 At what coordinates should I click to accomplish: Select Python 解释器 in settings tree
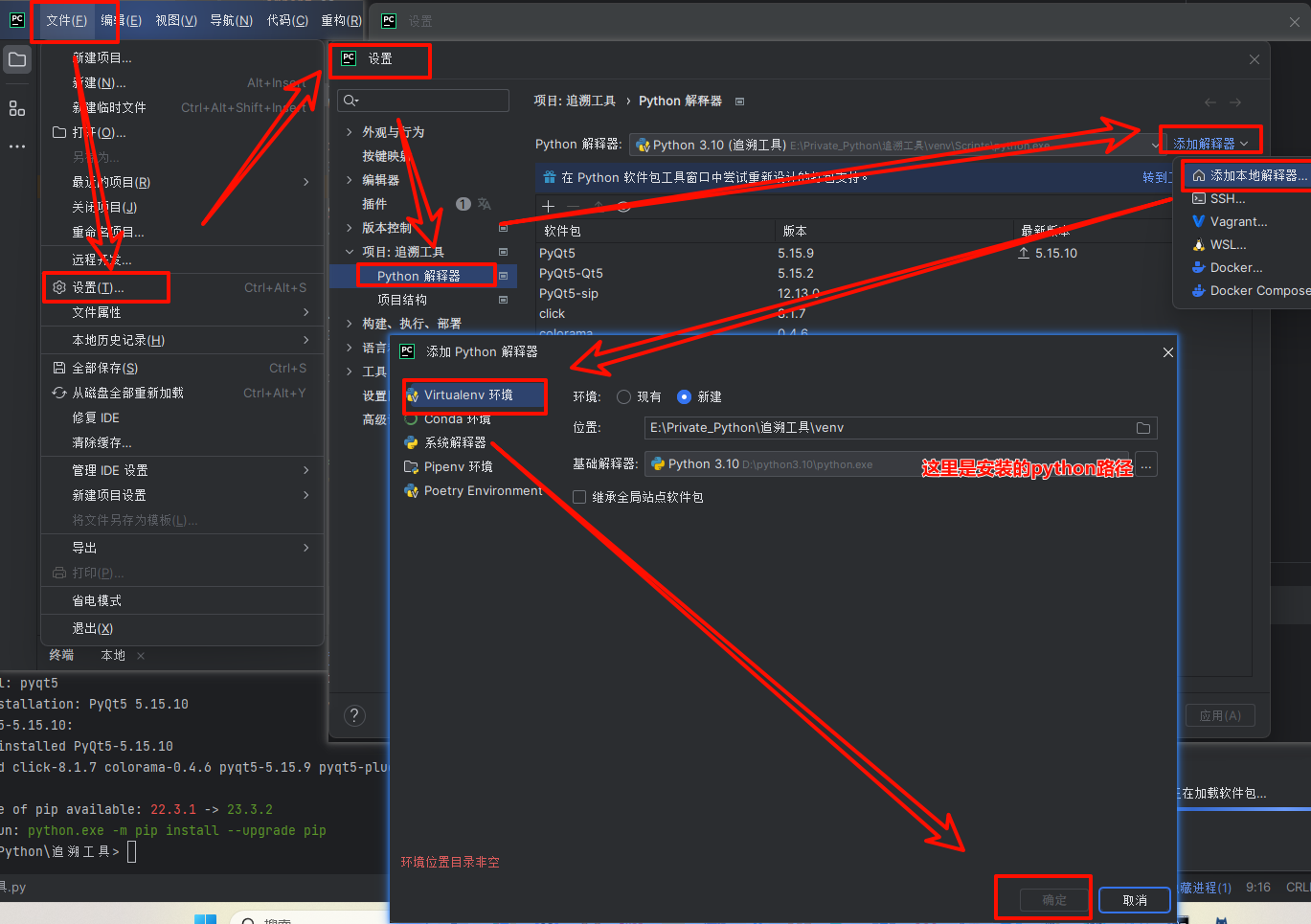click(x=418, y=276)
